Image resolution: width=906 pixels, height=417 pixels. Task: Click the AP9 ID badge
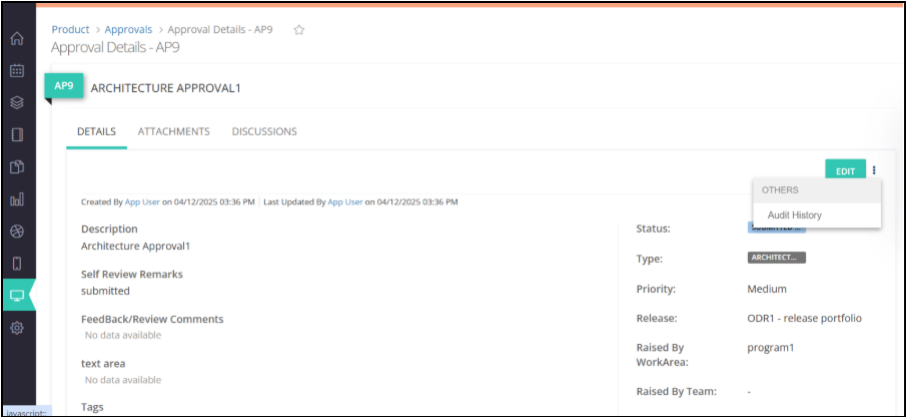pyautogui.click(x=64, y=86)
